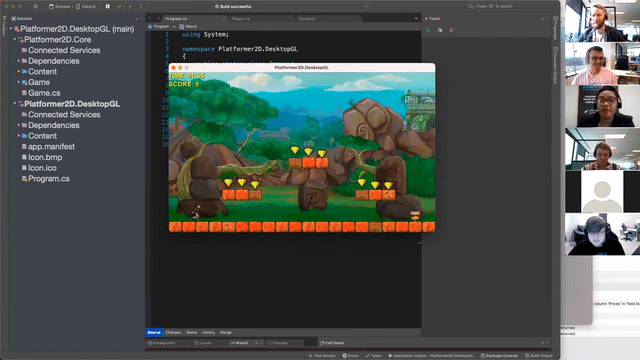
Task: Open the Breakpoints pad tab
Action: (162, 343)
